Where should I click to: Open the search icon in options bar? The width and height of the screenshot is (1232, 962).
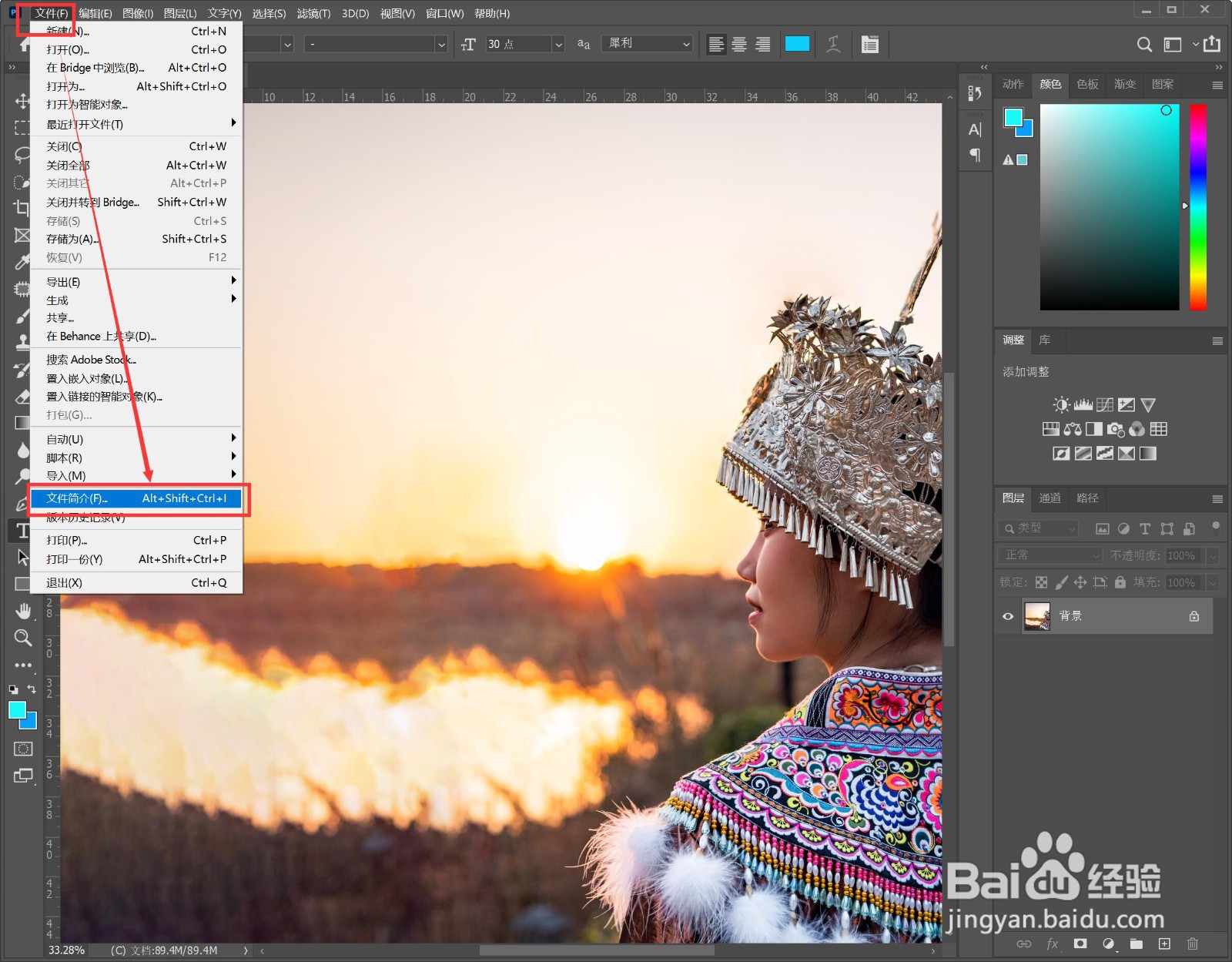click(1145, 44)
